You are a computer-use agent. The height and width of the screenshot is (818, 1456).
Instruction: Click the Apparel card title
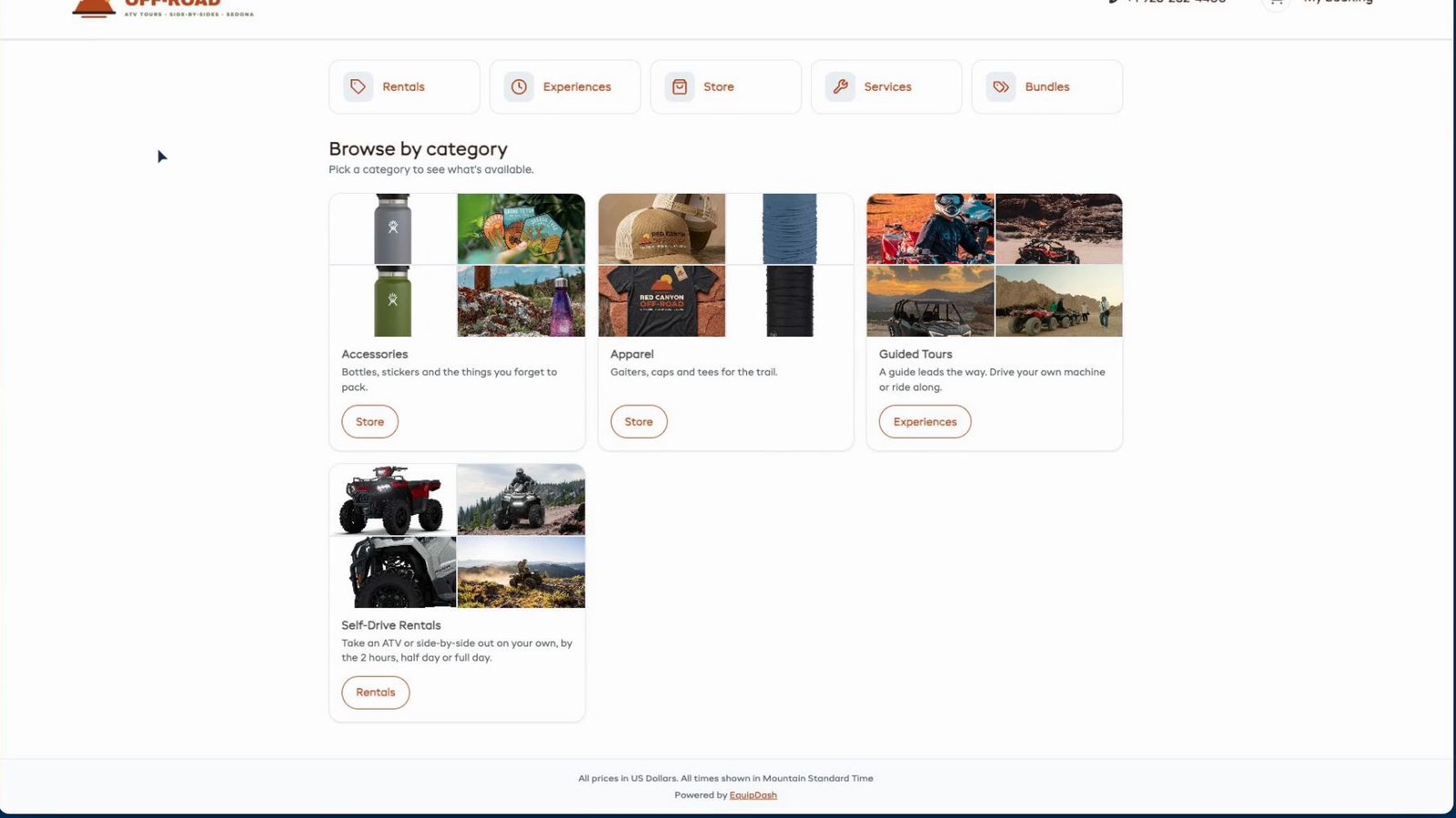pos(632,354)
